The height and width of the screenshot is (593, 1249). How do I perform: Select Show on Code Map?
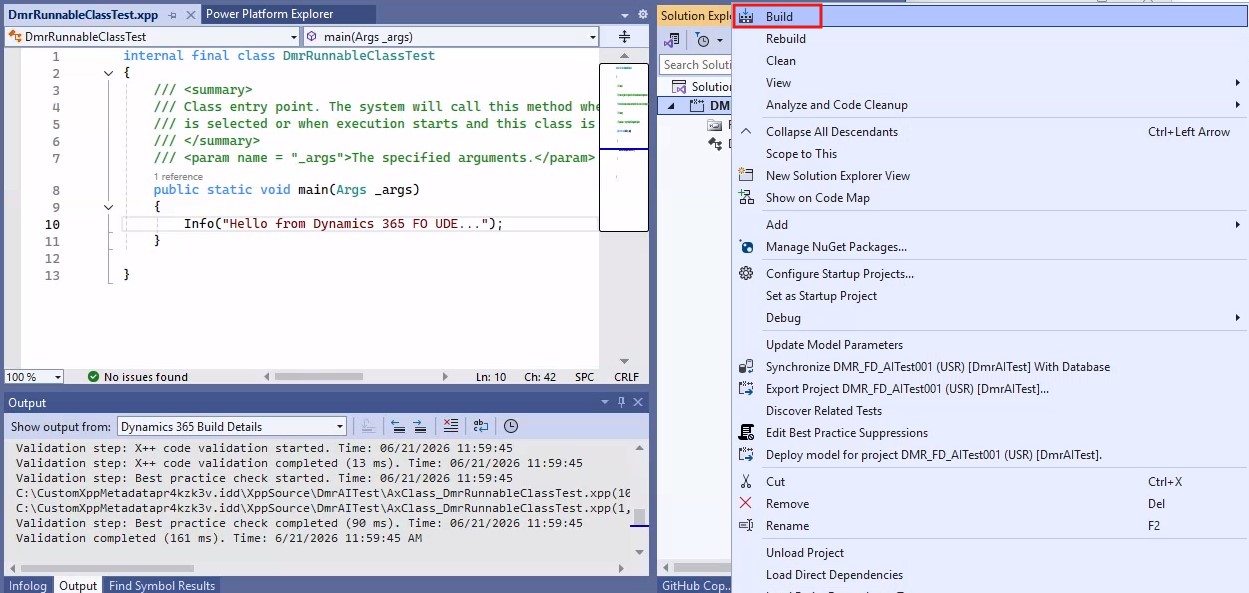pyautogui.click(x=990, y=197)
